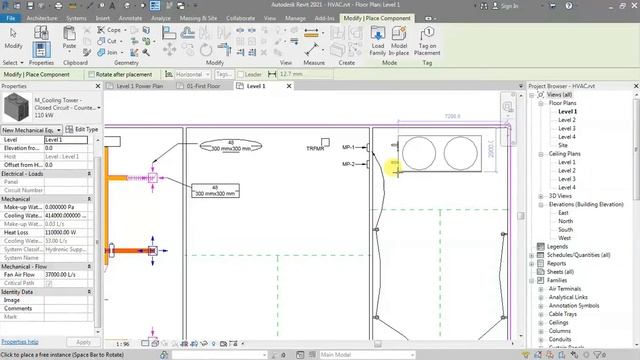
Task: Click the Thin Lines quick access icon
Action: click(x=155, y=6)
